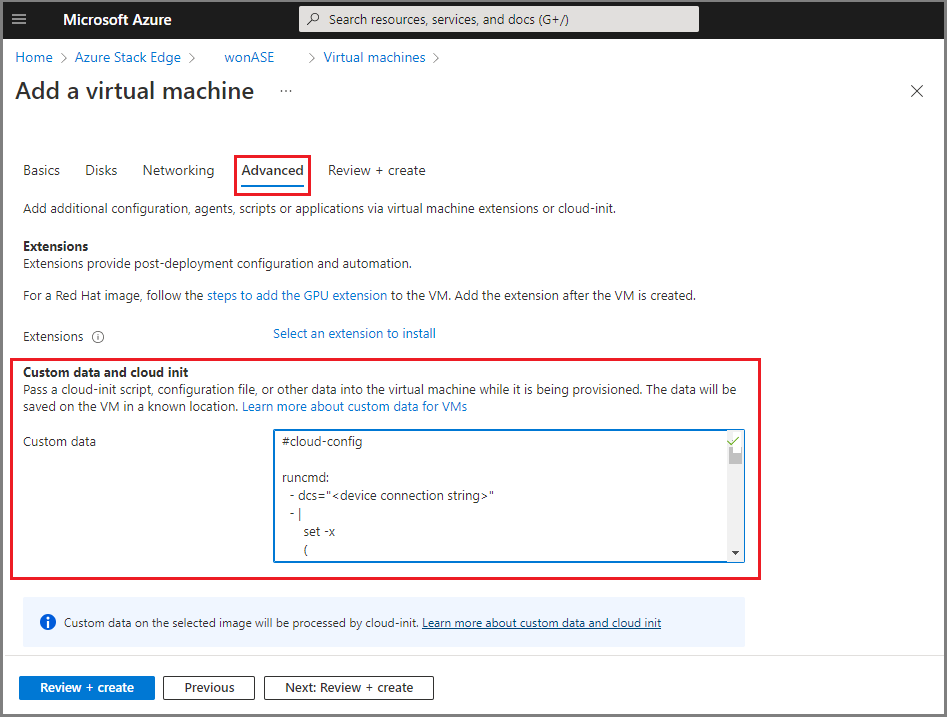
Task: Click the Microsoft Azure logo
Action: click(x=116, y=19)
